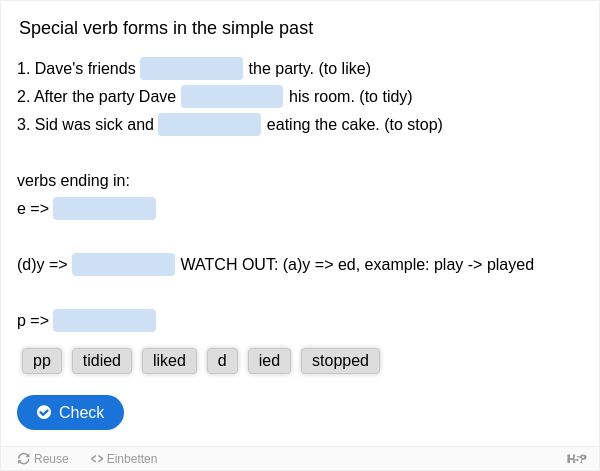Click the drop zone after "e =>"
The width and height of the screenshot is (600, 471).
tap(104, 209)
